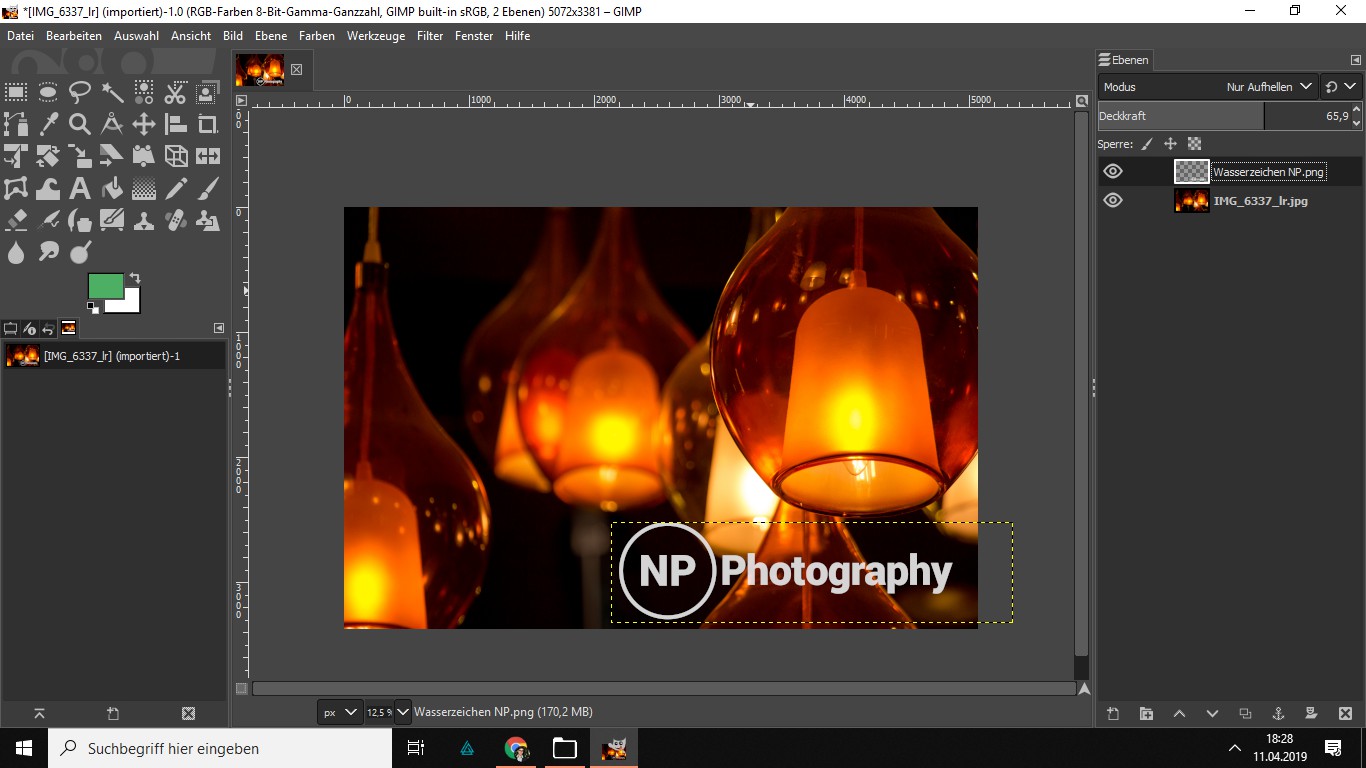Click the green foreground color swatch
This screenshot has height=768, width=1366.
point(105,286)
